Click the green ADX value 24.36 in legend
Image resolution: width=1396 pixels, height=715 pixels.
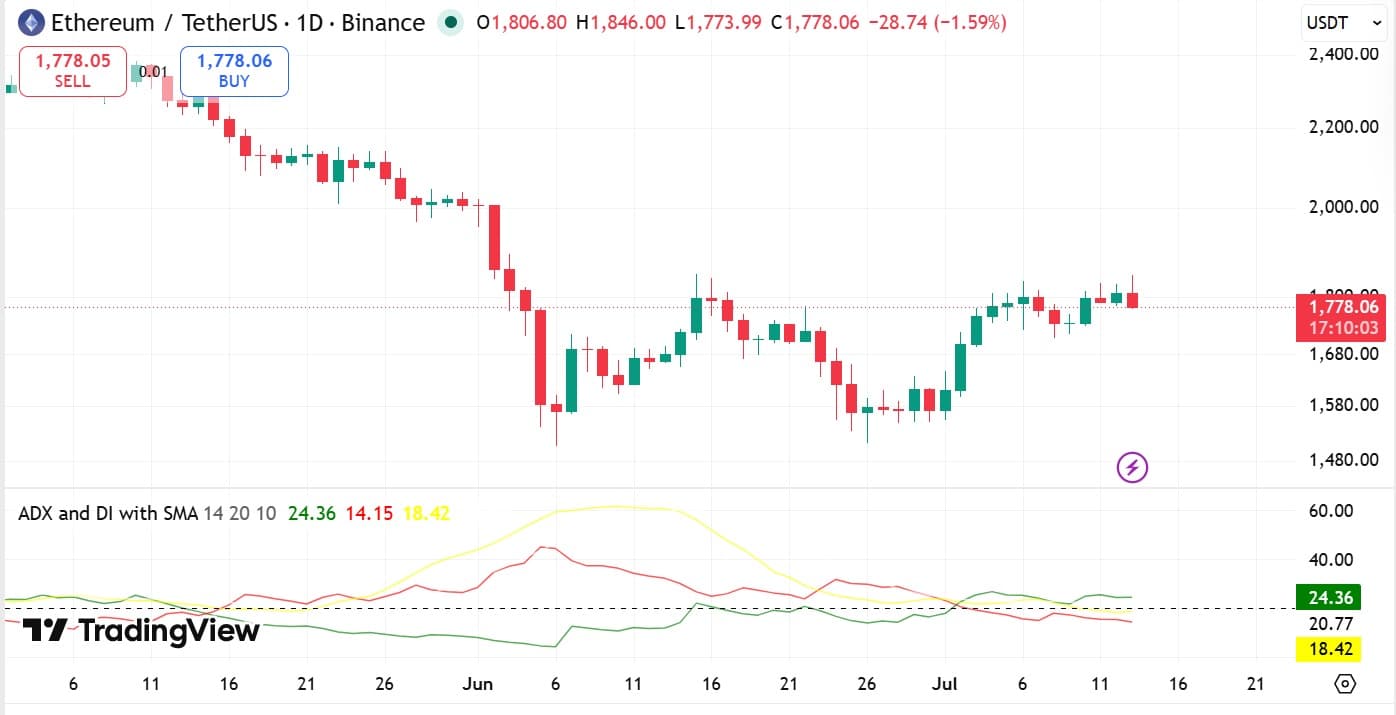[311, 513]
